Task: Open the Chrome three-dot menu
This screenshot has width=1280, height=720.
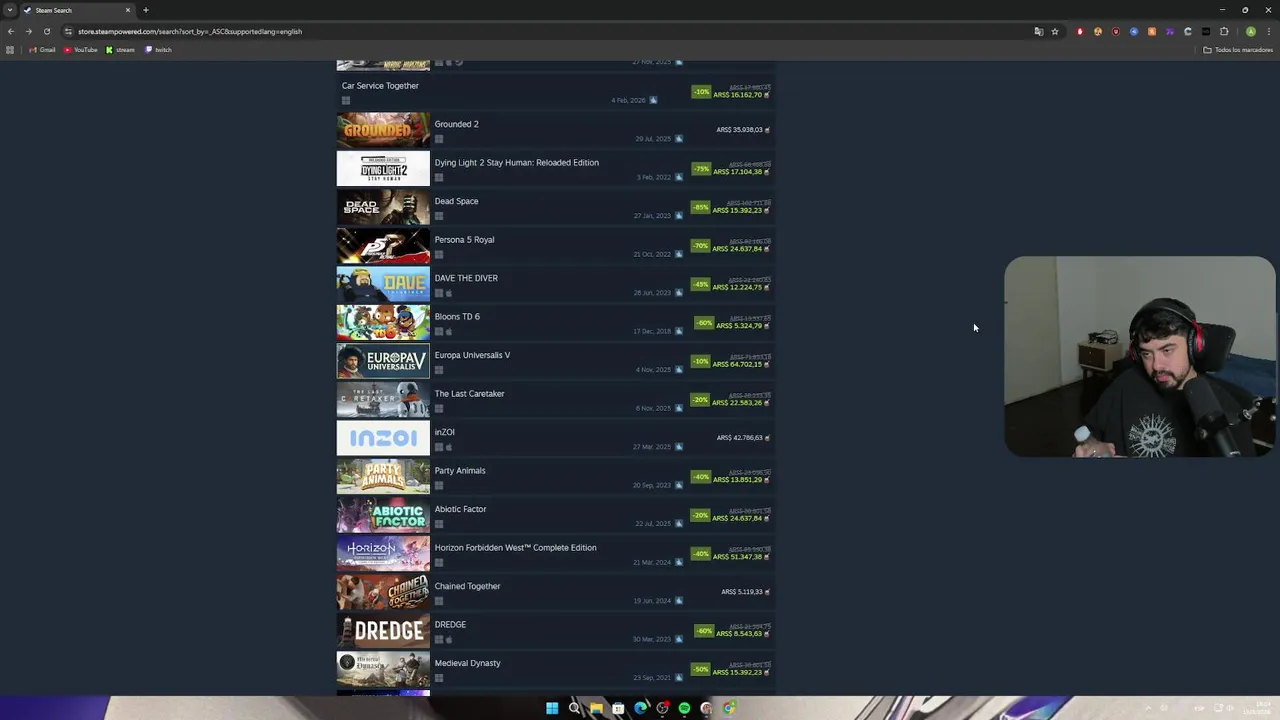Action: tap(1268, 31)
